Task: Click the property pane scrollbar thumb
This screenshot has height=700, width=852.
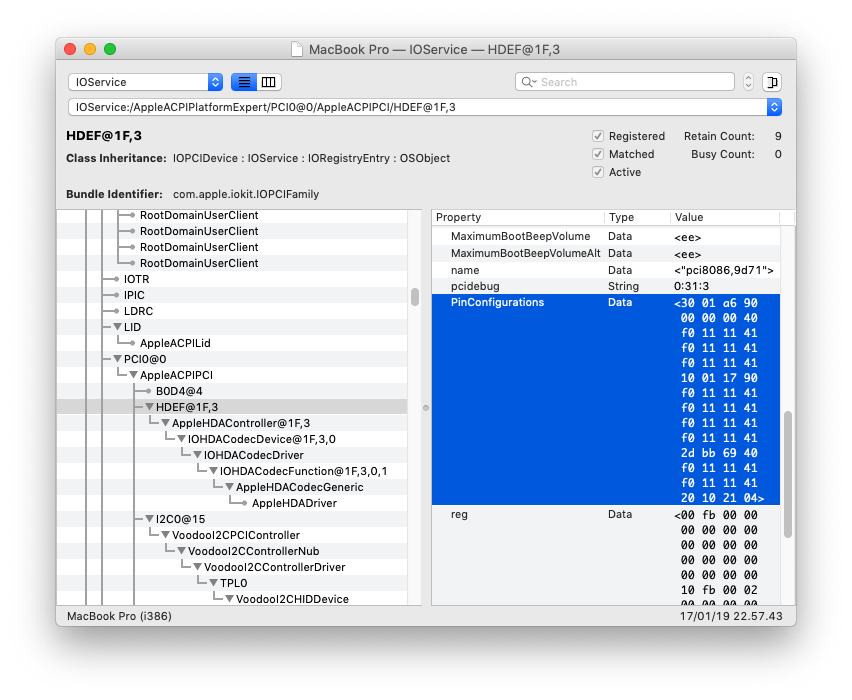Action: (x=787, y=474)
